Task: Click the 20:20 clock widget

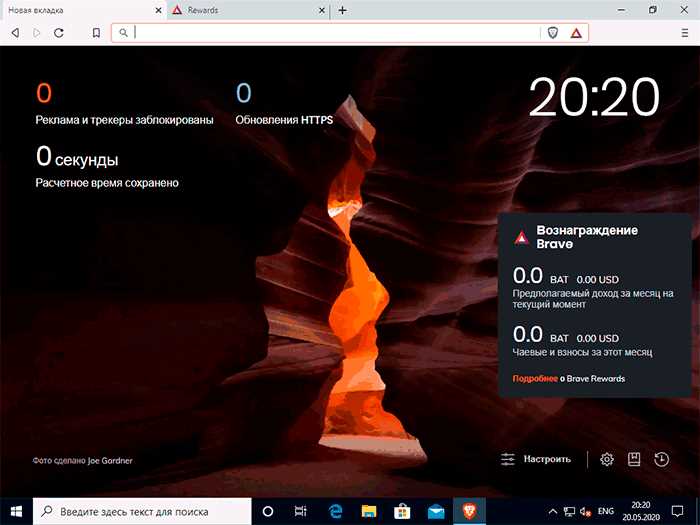Action: [594, 97]
